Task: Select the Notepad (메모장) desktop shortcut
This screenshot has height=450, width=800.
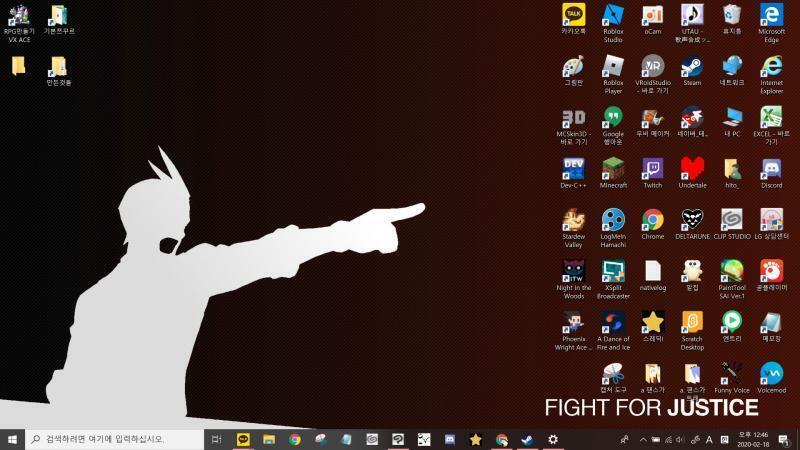Action: click(x=771, y=327)
